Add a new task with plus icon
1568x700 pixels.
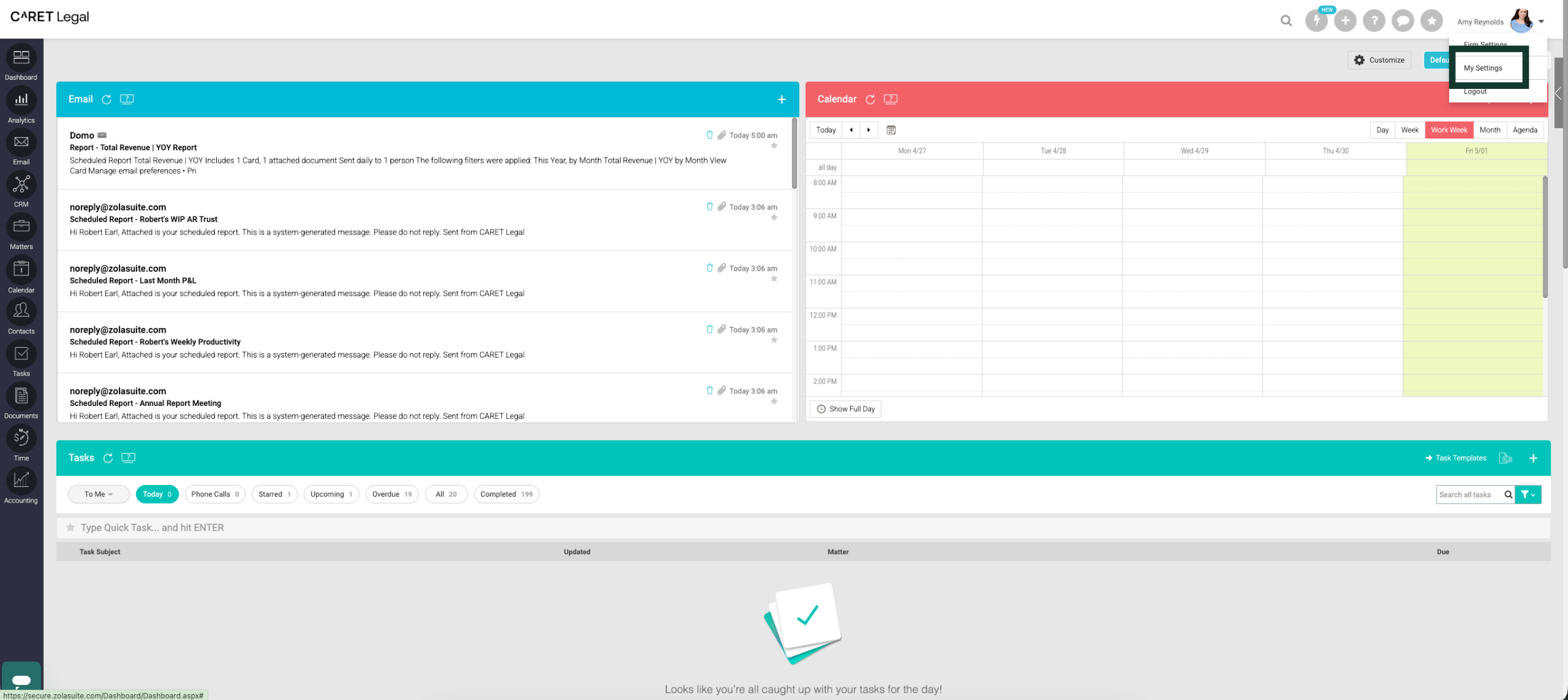point(1533,458)
